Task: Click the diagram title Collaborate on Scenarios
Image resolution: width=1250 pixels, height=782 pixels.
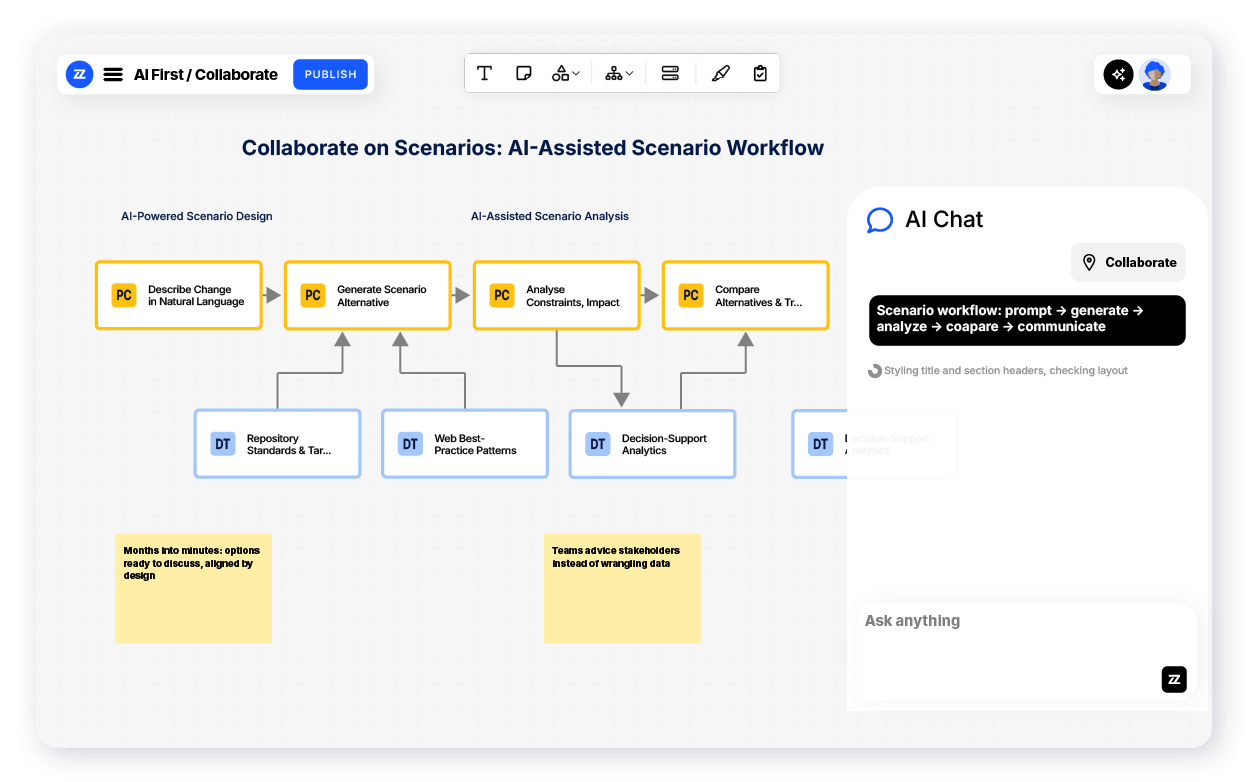Action: point(533,148)
